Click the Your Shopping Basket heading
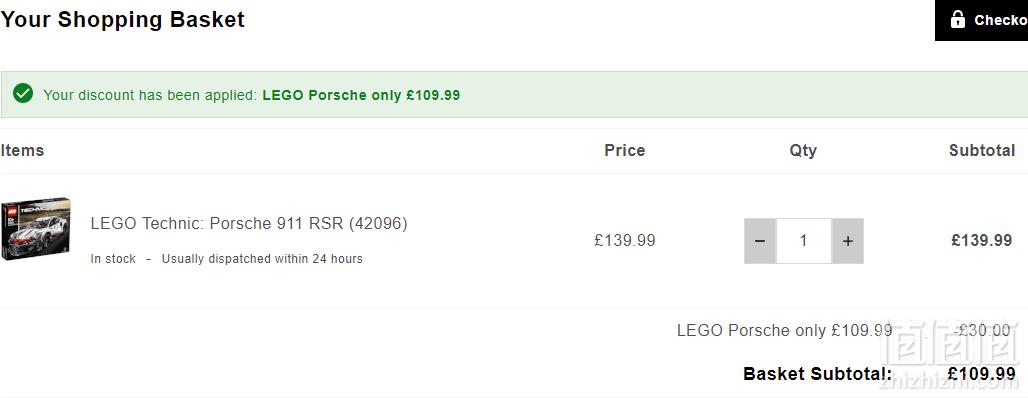 (123, 19)
